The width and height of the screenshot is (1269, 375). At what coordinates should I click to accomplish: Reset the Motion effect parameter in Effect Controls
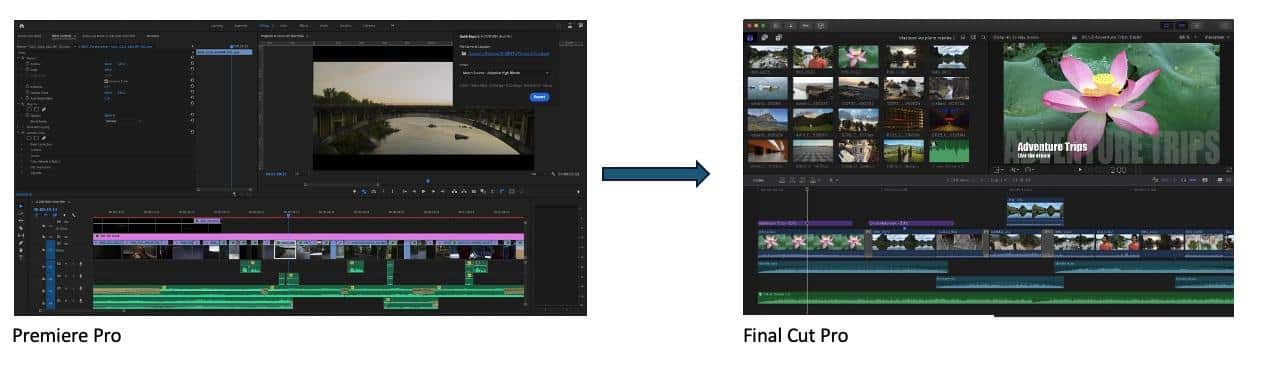point(191,58)
